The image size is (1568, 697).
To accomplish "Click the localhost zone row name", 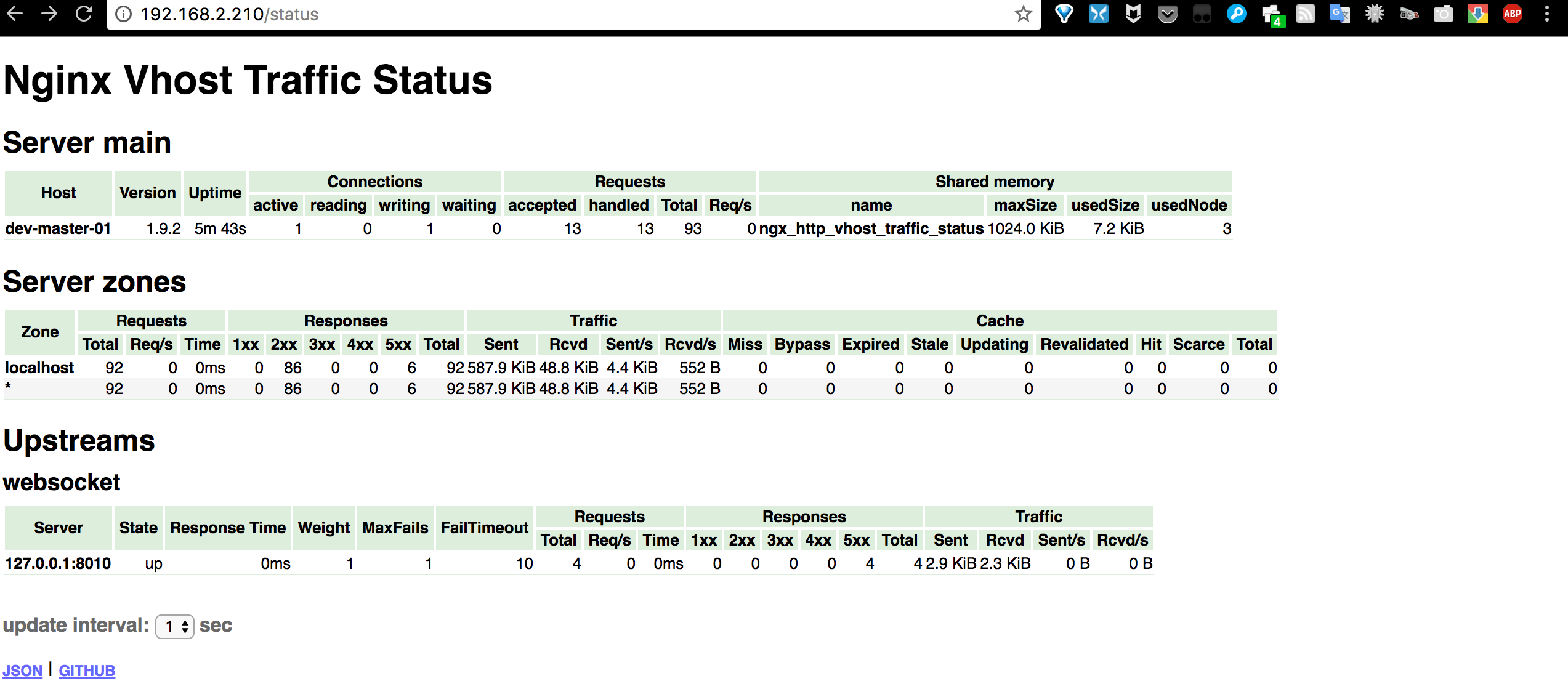I will point(39,368).
